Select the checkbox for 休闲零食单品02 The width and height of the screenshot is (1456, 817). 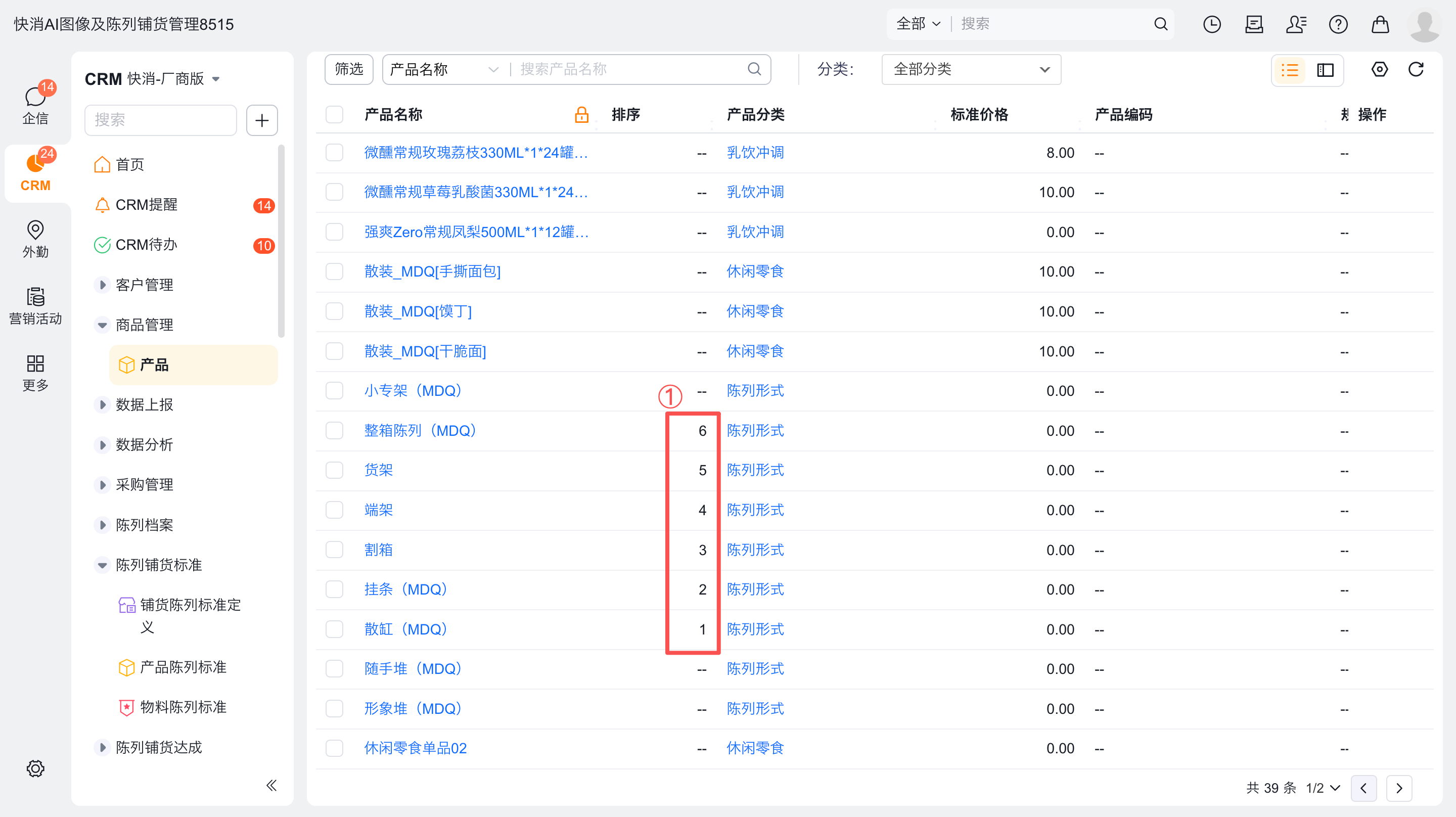[334, 749]
